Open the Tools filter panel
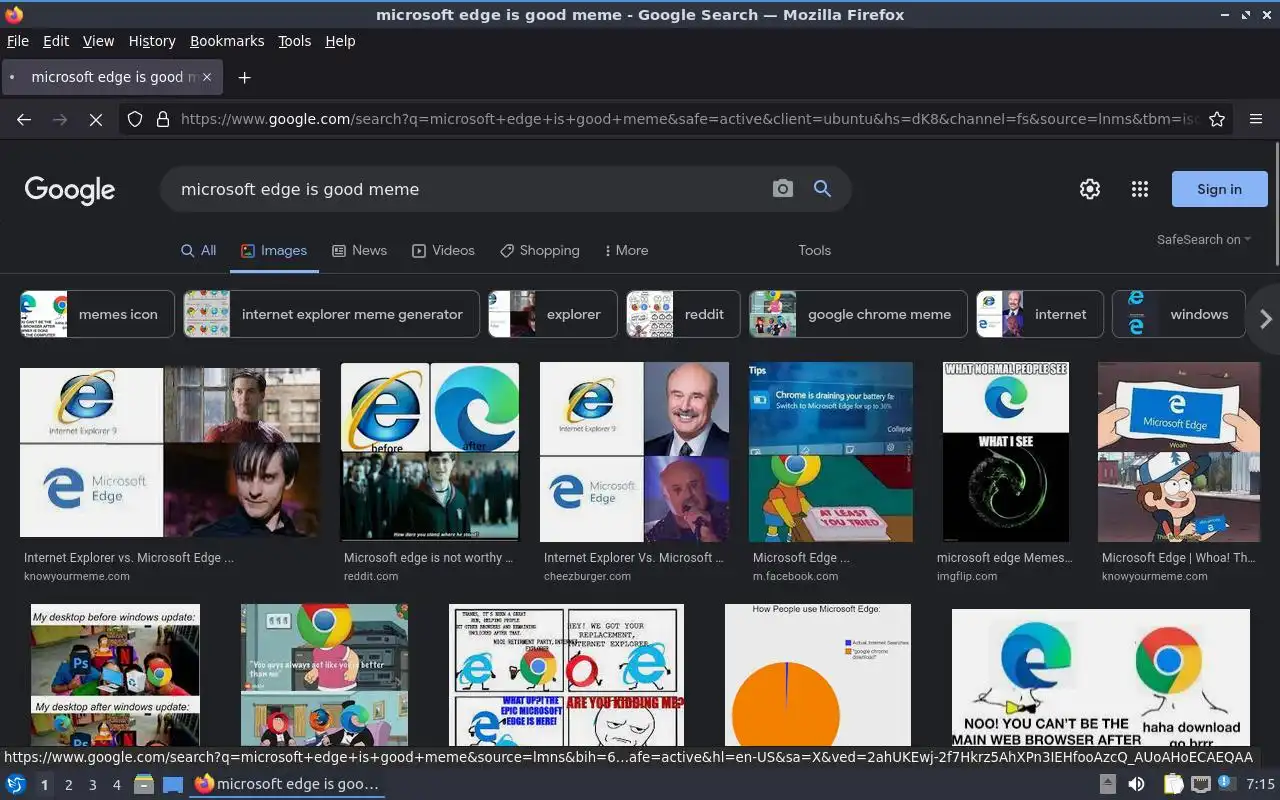 [814, 250]
